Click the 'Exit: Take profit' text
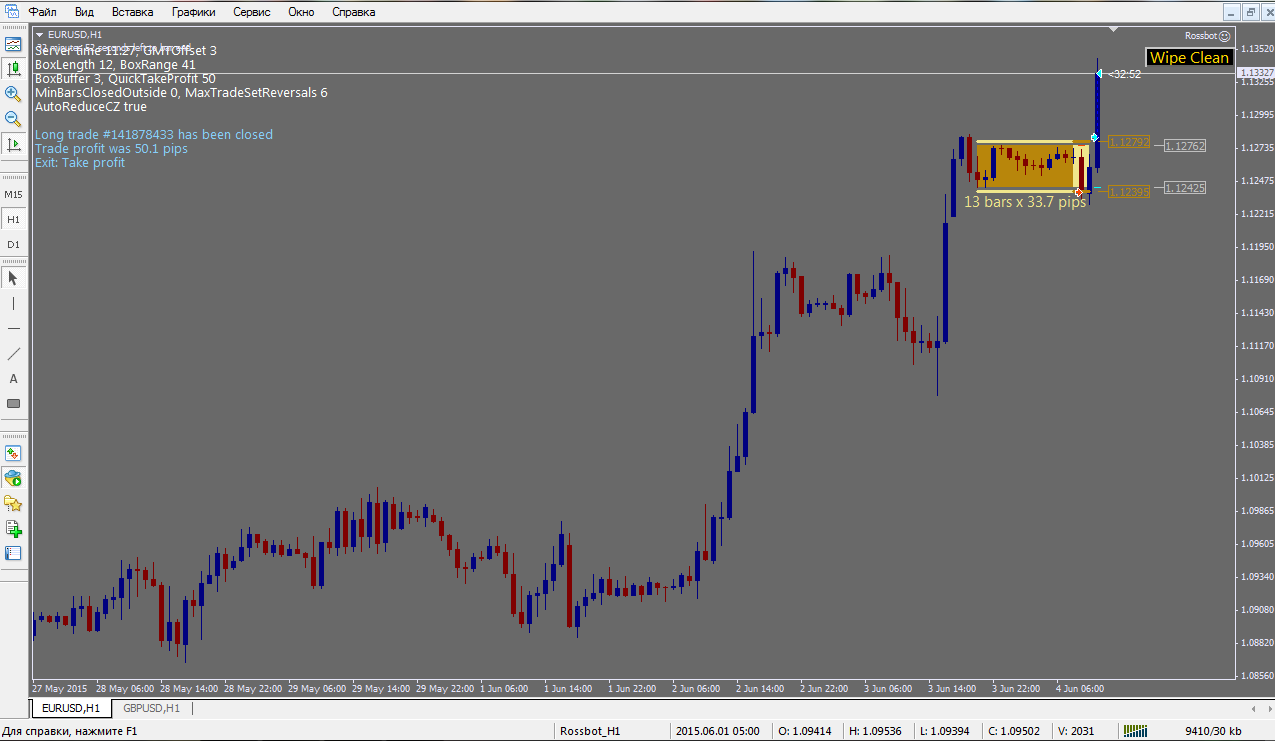 [80, 162]
